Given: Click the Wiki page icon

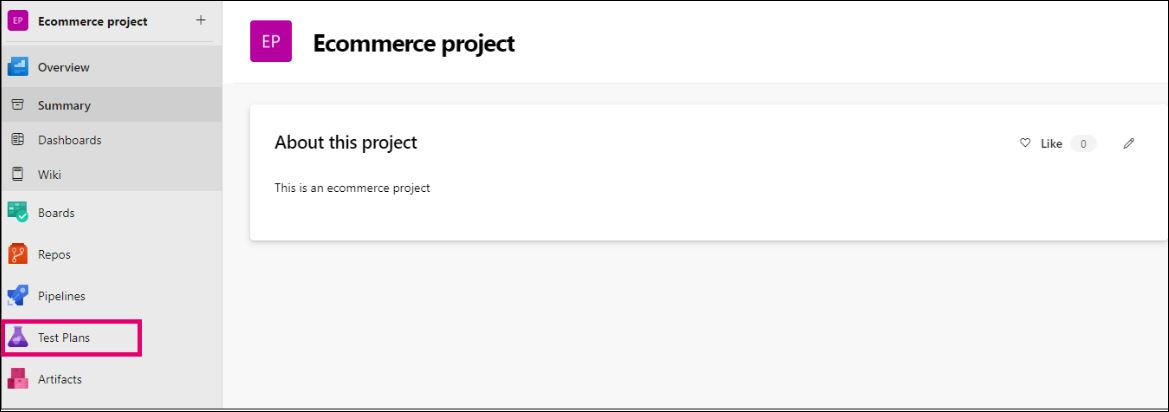Looking at the screenshot, I should click(18, 175).
